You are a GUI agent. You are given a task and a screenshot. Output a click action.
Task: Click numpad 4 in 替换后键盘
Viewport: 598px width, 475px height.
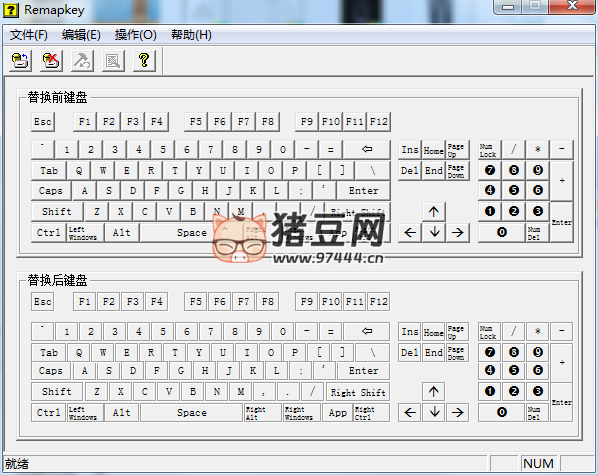pos(490,371)
